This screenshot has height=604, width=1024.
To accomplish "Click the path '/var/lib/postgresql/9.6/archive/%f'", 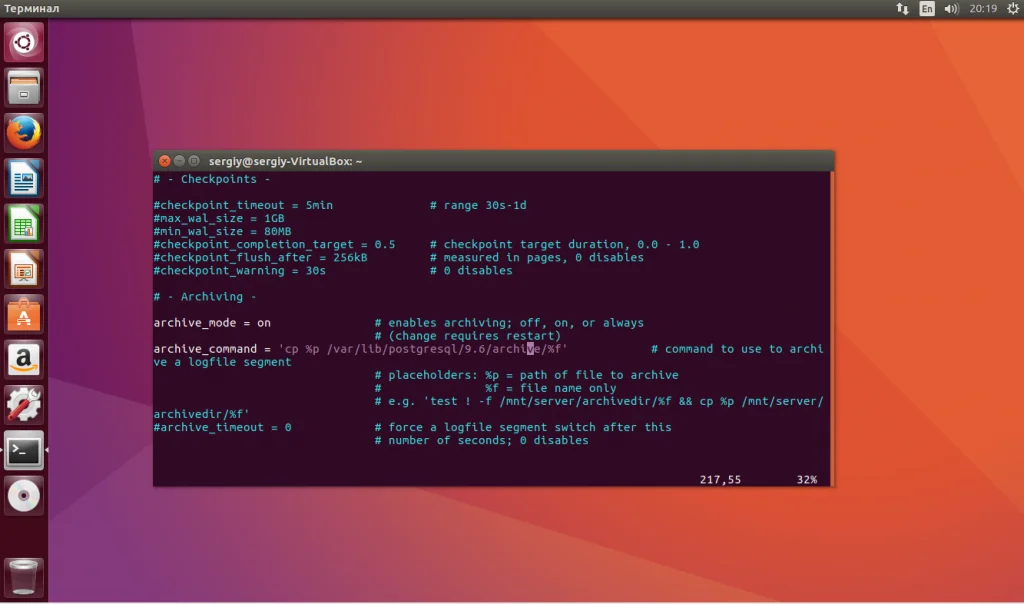I will coord(443,349).
